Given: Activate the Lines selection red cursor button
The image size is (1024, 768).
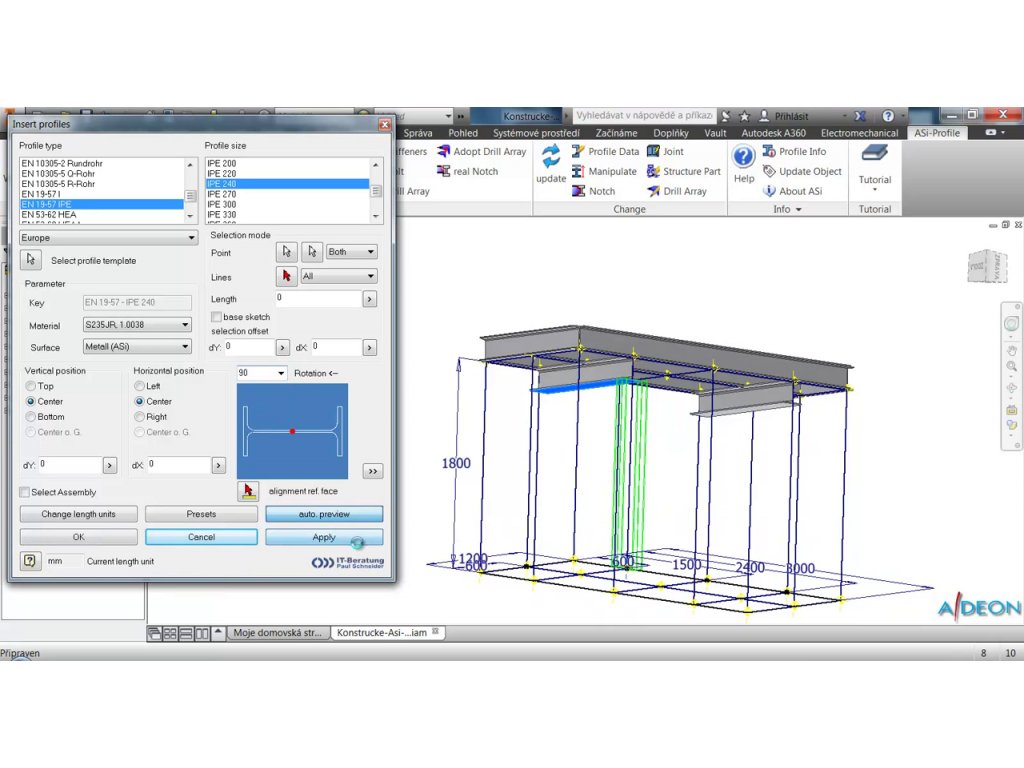Looking at the screenshot, I should 287,276.
